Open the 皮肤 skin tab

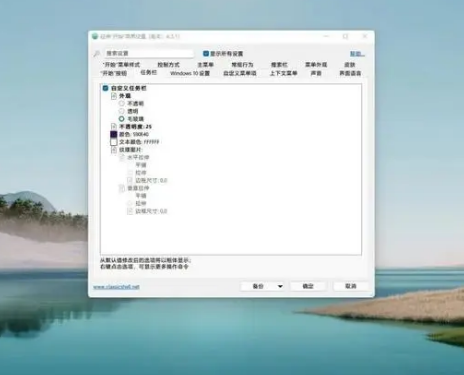350,65
